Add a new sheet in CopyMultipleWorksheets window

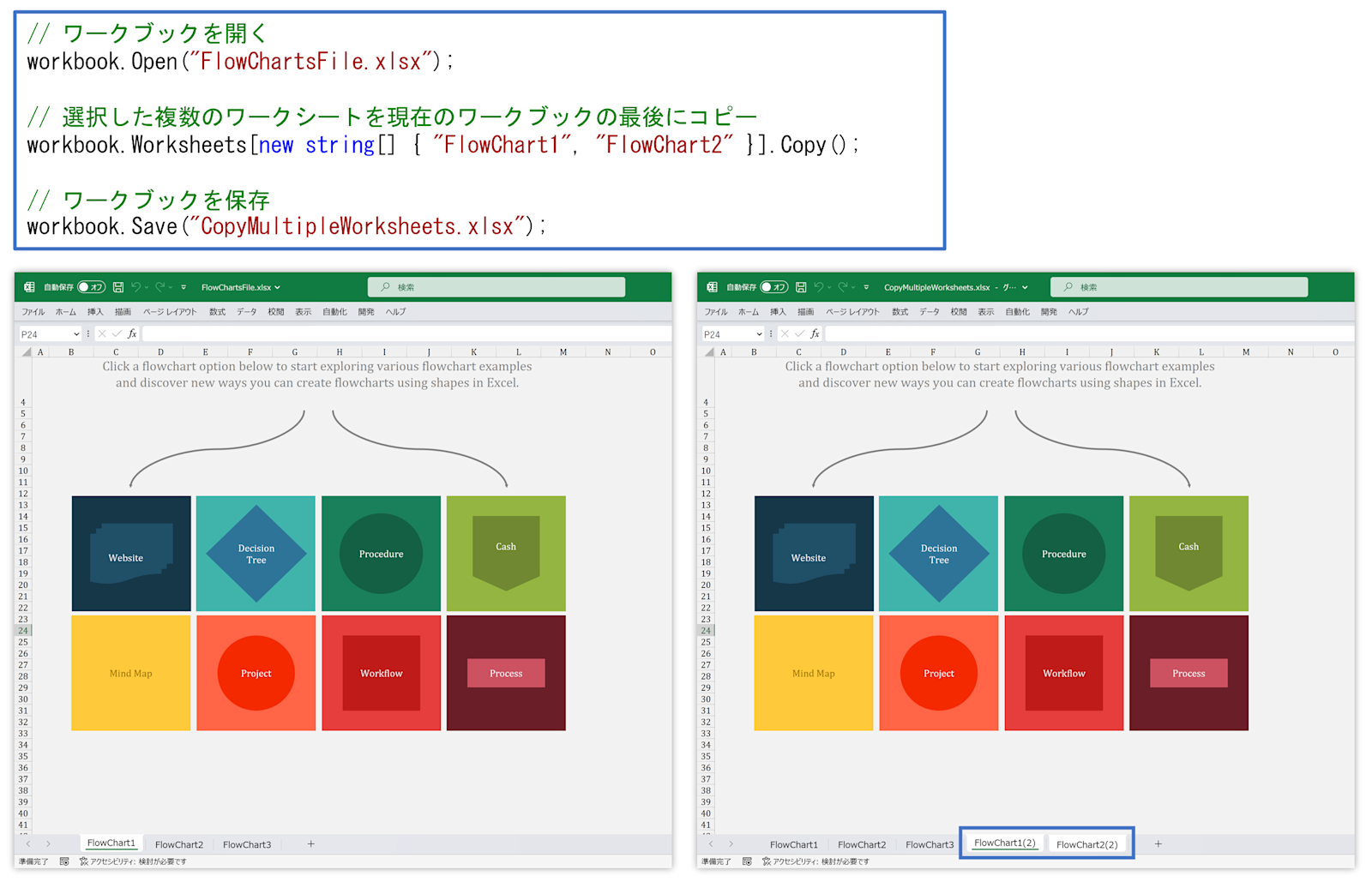click(1158, 844)
